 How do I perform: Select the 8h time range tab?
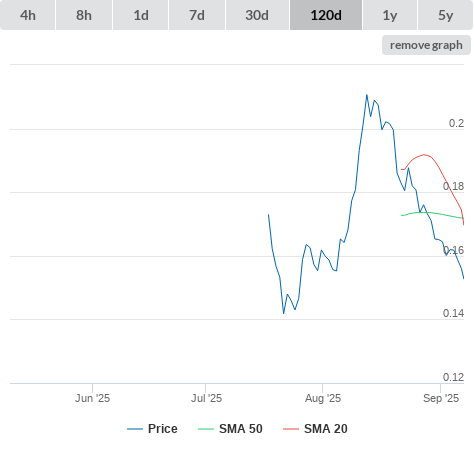click(84, 15)
